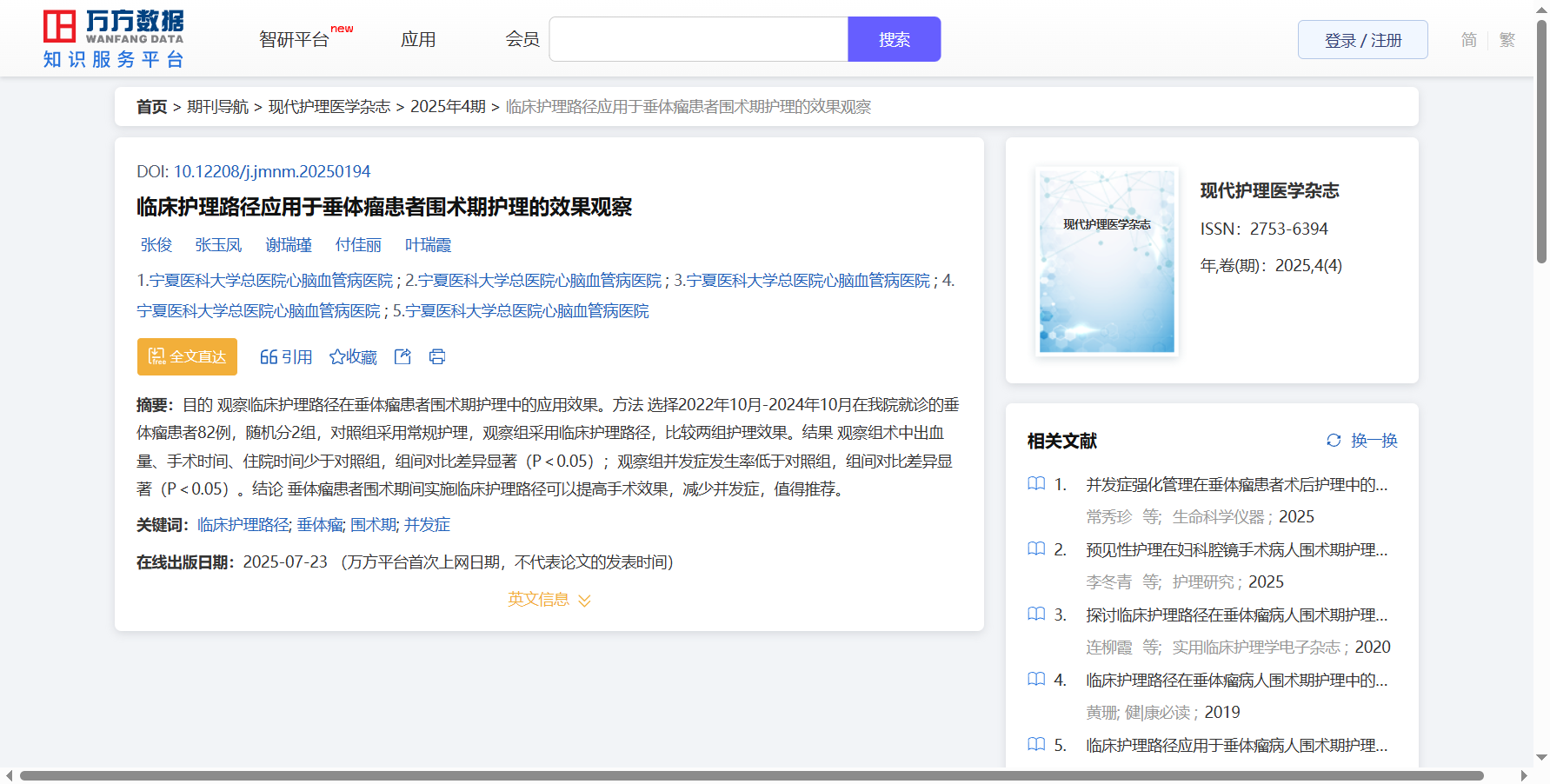The width and height of the screenshot is (1550, 784).
Task: Click the book icon beside related item 4
Action: [x=1036, y=679]
